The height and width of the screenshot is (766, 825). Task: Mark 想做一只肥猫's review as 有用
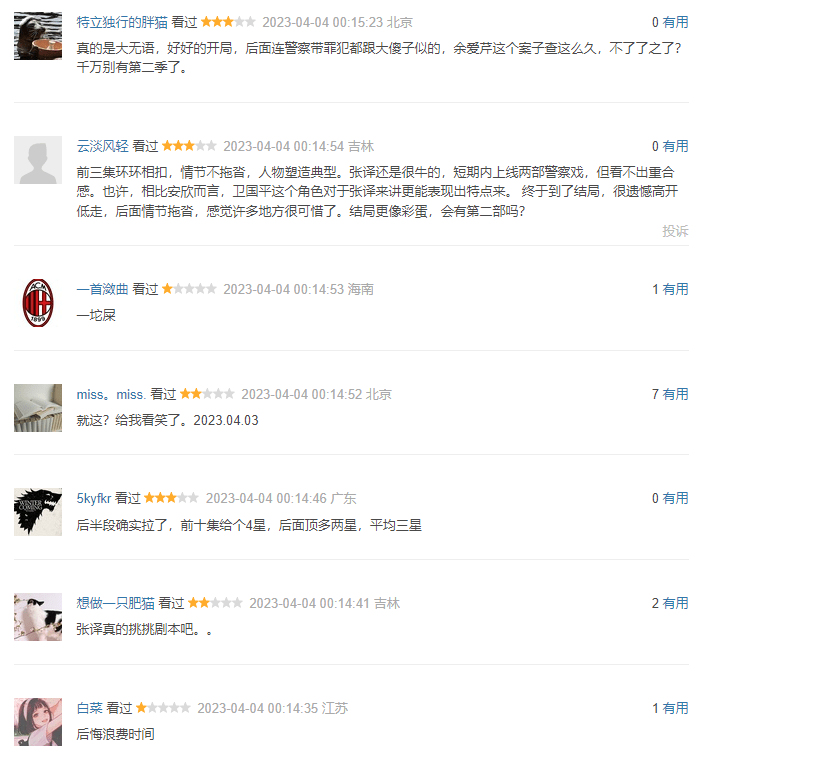676,603
